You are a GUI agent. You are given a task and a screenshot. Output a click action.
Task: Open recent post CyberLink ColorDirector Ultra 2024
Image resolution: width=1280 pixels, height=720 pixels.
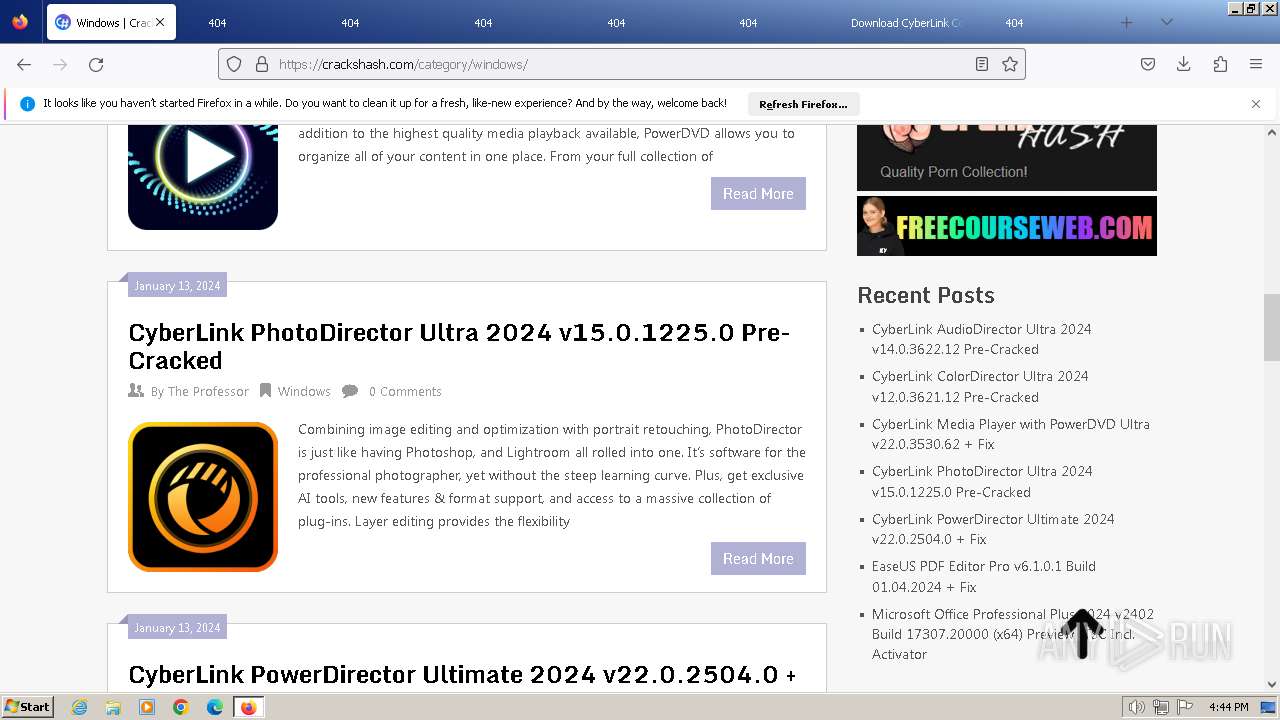point(980,386)
